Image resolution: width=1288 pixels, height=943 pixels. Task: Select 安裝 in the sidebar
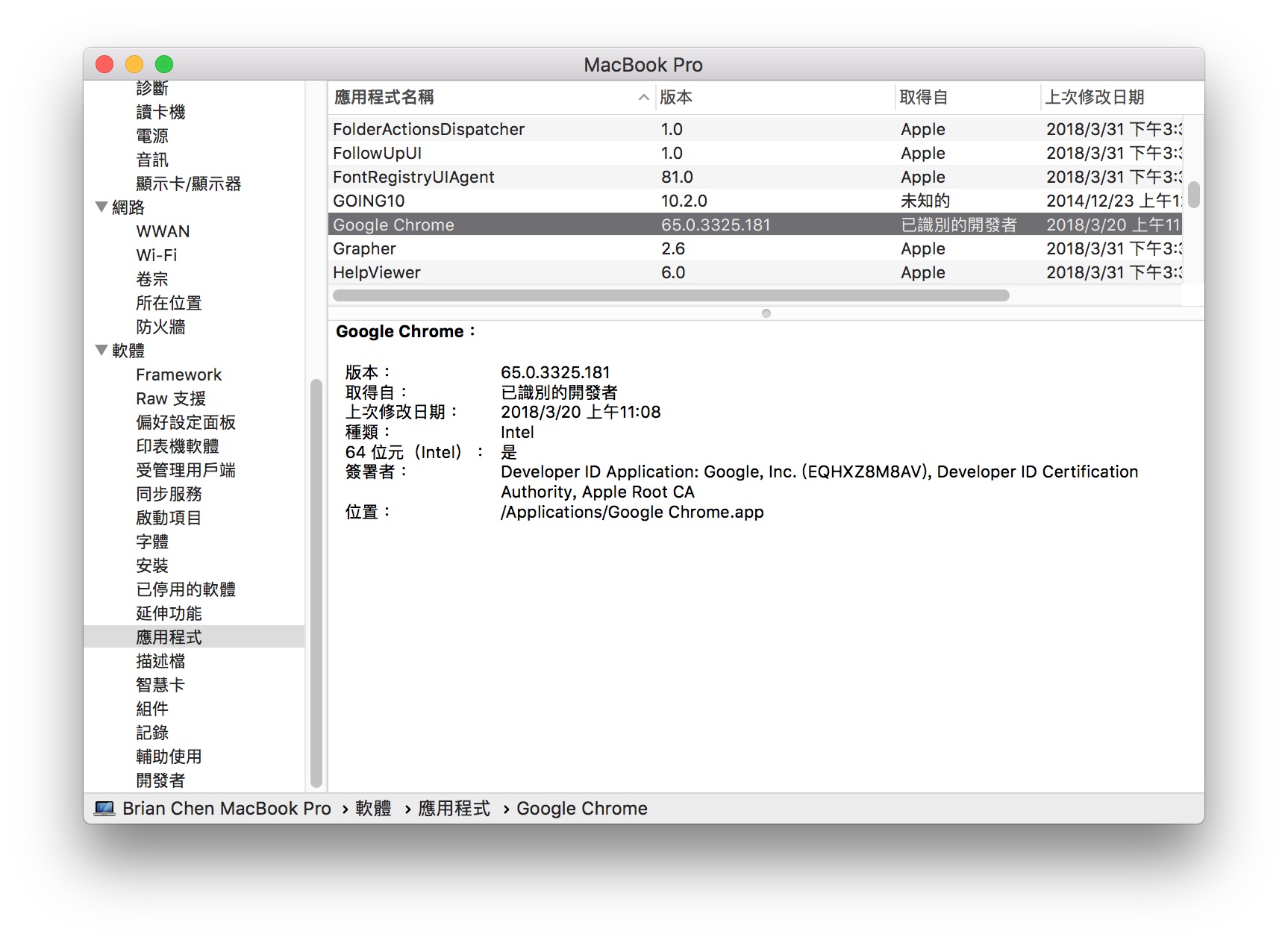coord(152,566)
